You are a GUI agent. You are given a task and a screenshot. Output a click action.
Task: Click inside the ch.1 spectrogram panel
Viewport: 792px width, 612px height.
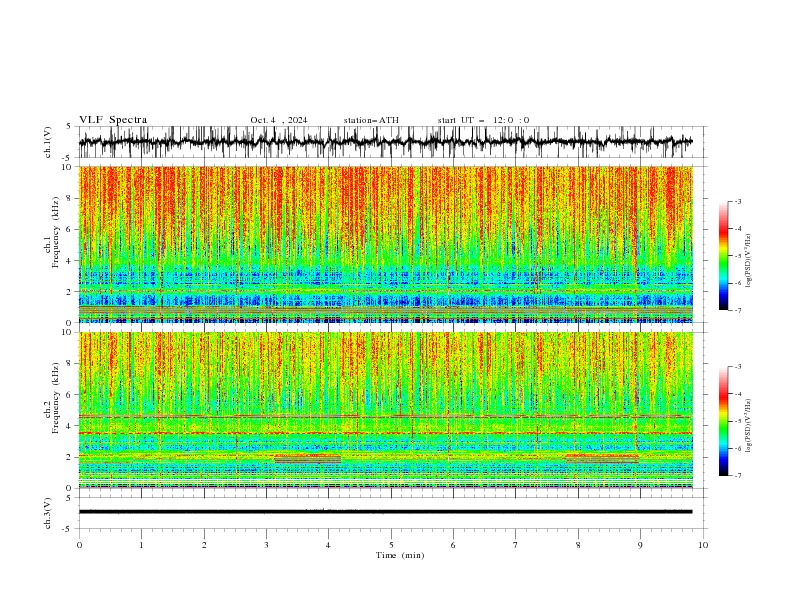[x=386, y=244]
